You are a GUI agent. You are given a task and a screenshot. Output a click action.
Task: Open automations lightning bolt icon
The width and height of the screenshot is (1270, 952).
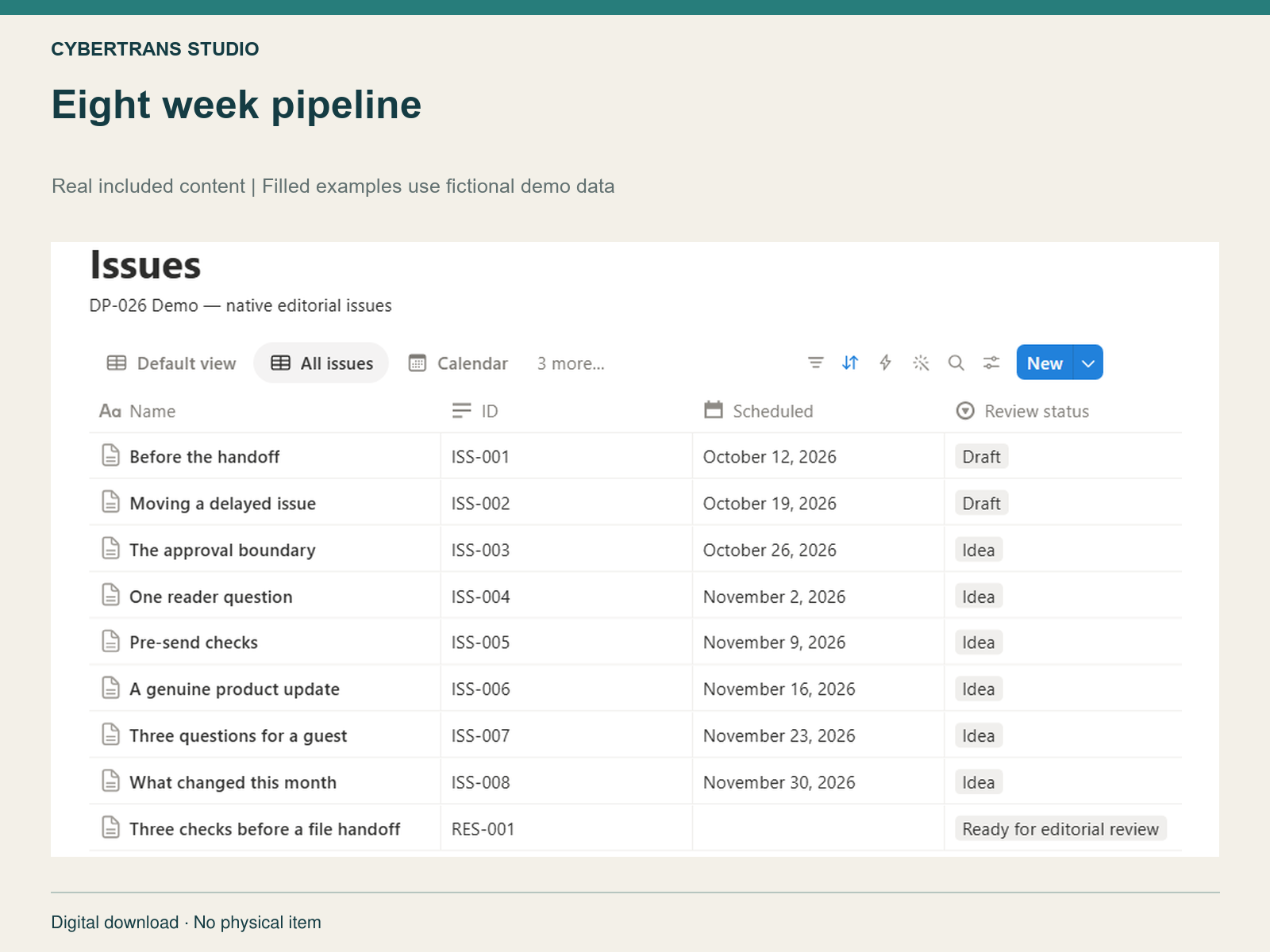tap(885, 363)
